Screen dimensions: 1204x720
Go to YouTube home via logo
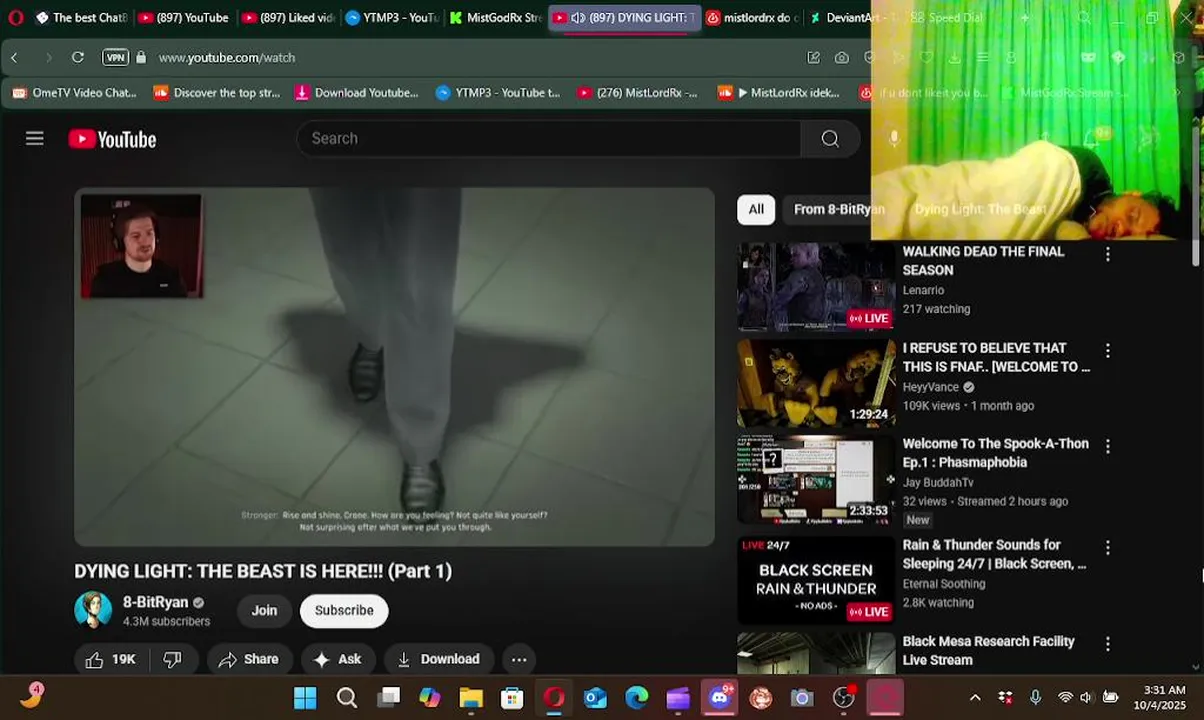(112, 139)
